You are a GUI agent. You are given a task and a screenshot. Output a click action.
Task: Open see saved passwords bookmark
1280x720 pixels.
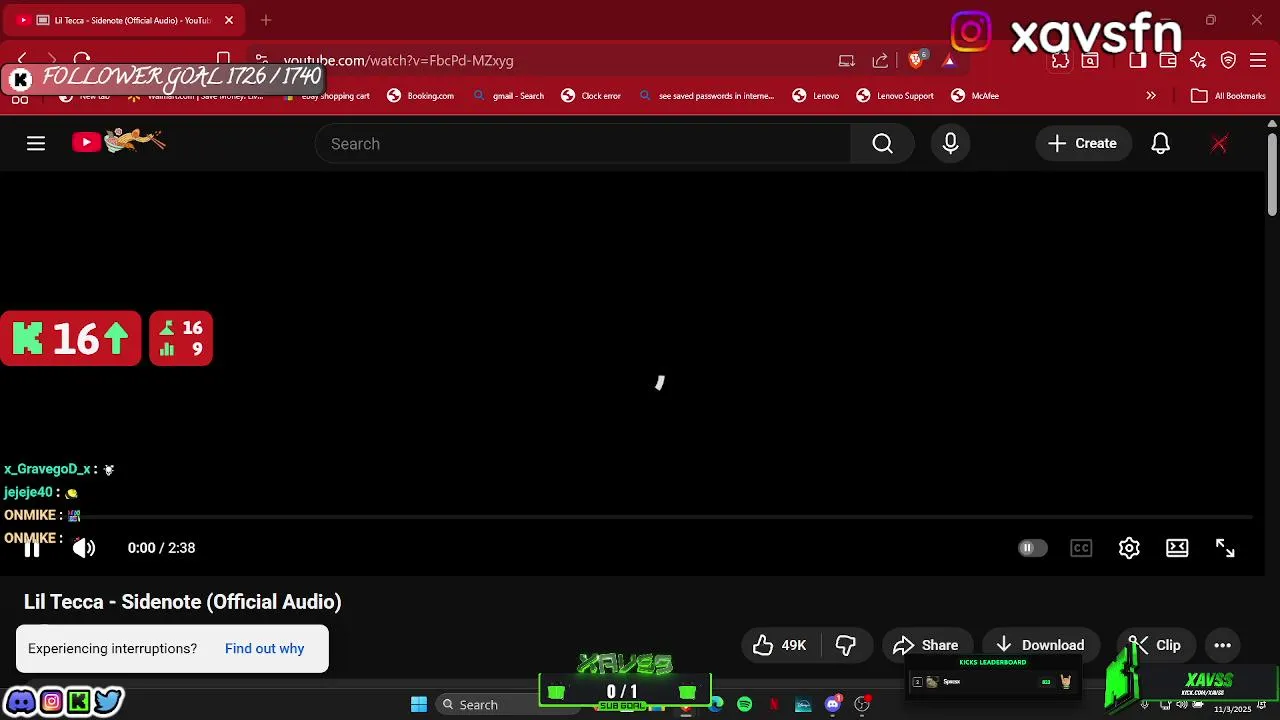pos(706,96)
